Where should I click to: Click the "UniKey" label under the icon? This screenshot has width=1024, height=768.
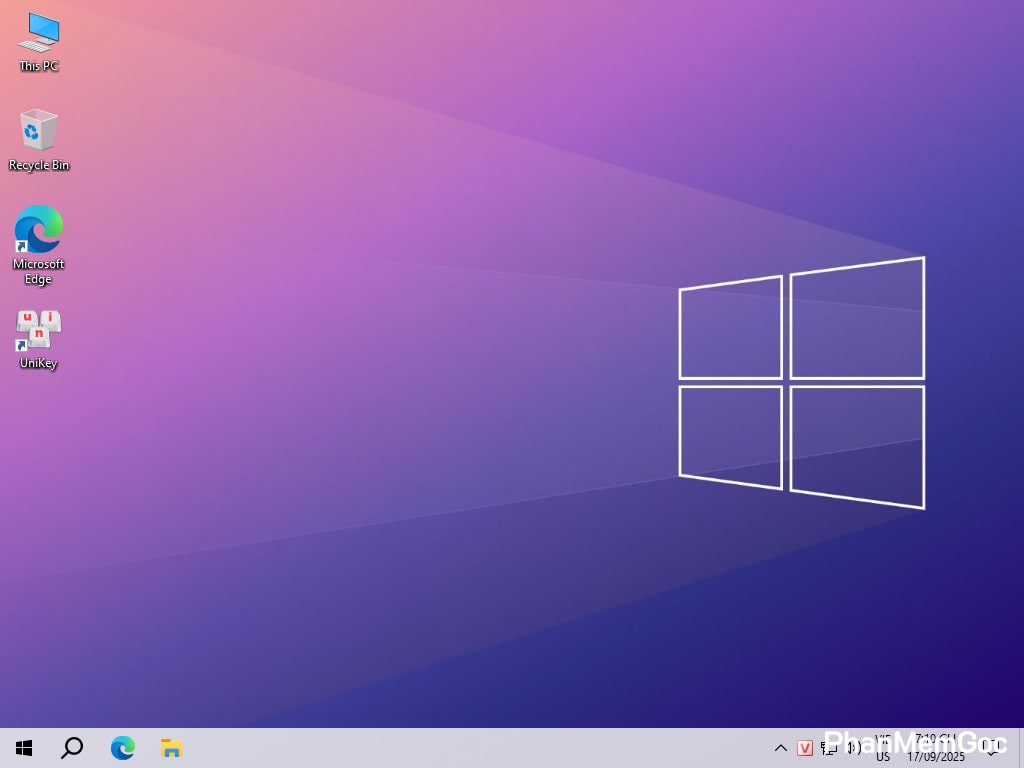pyautogui.click(x=39, y=363)
